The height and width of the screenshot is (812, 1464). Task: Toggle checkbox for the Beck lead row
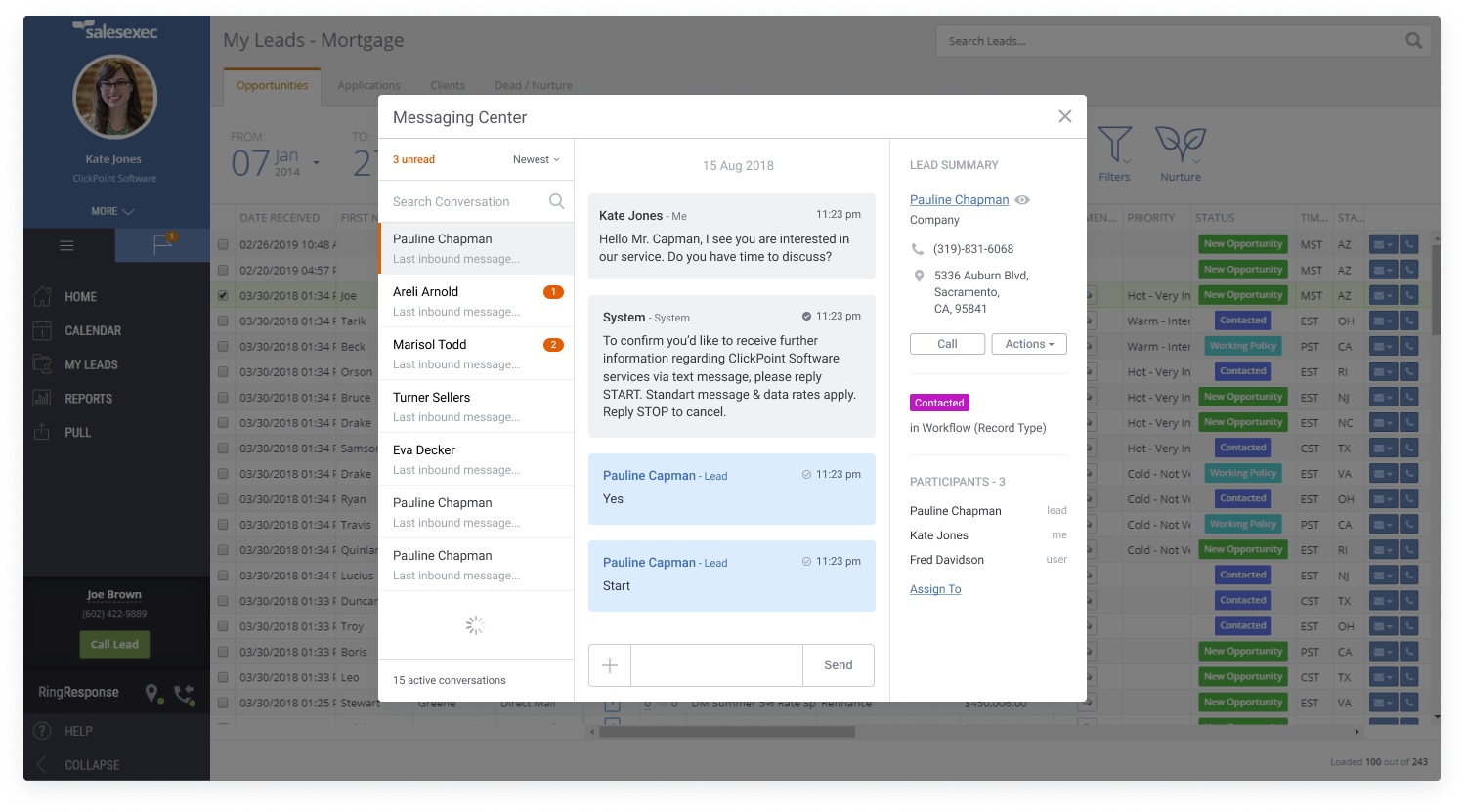click(x=223, y=346)
